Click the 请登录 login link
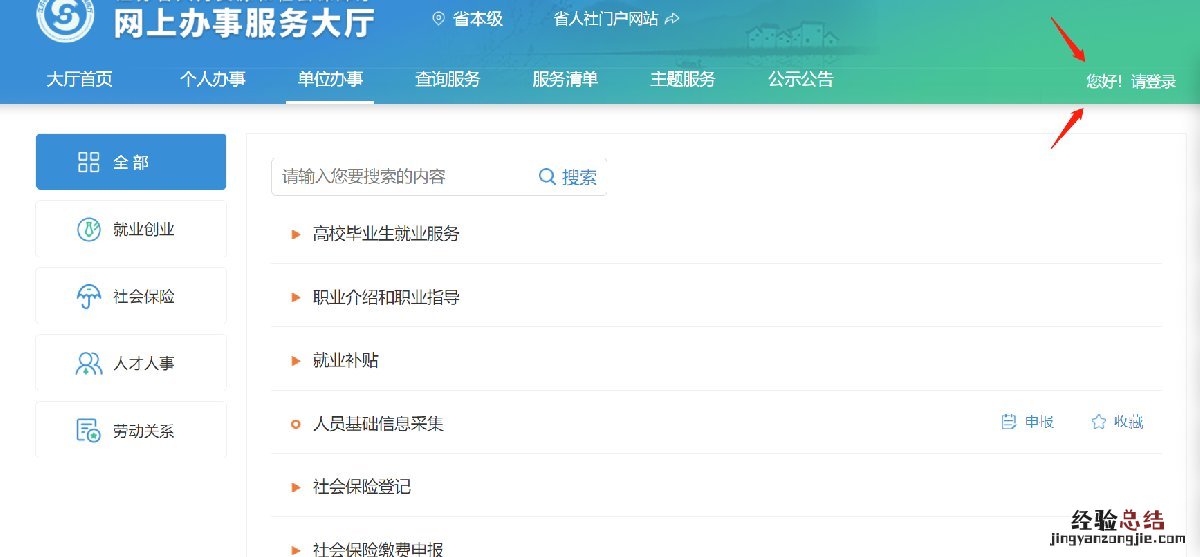 coord(1154,82)
